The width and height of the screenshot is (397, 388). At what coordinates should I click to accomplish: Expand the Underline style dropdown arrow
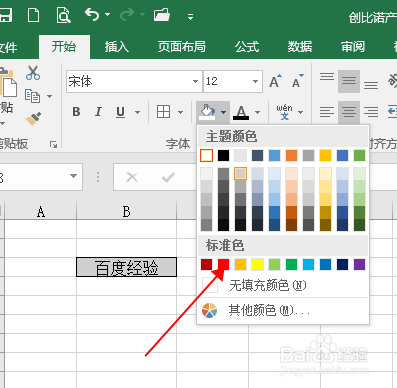click(x=137, y=112)
